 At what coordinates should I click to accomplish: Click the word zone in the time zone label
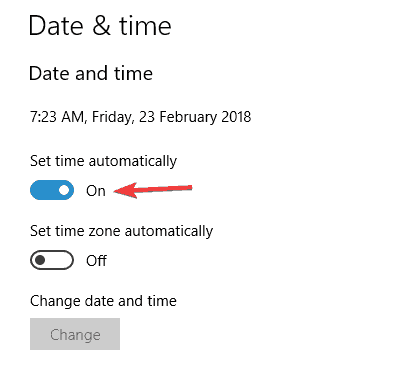tap(104, 232)
